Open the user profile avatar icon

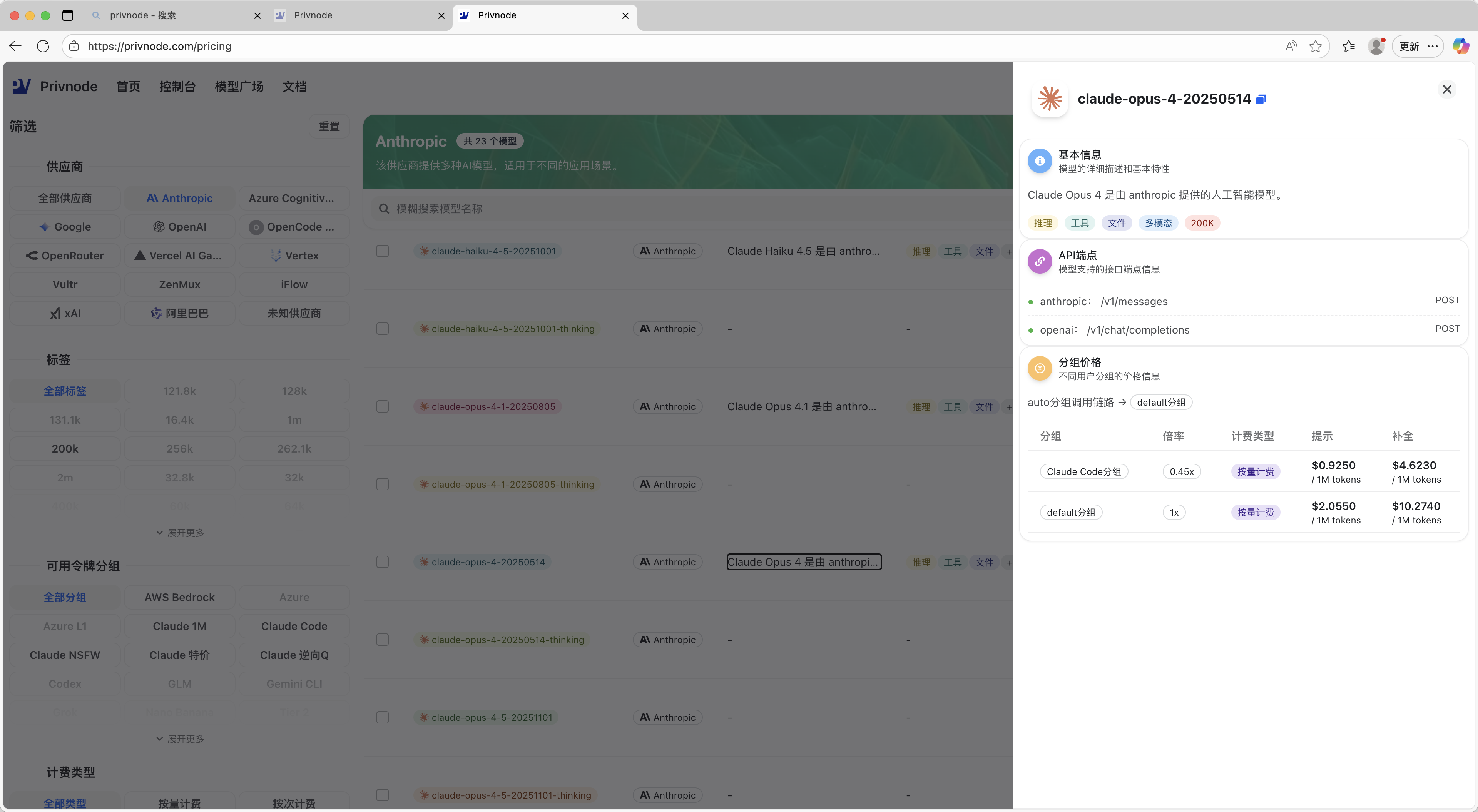1376,47
